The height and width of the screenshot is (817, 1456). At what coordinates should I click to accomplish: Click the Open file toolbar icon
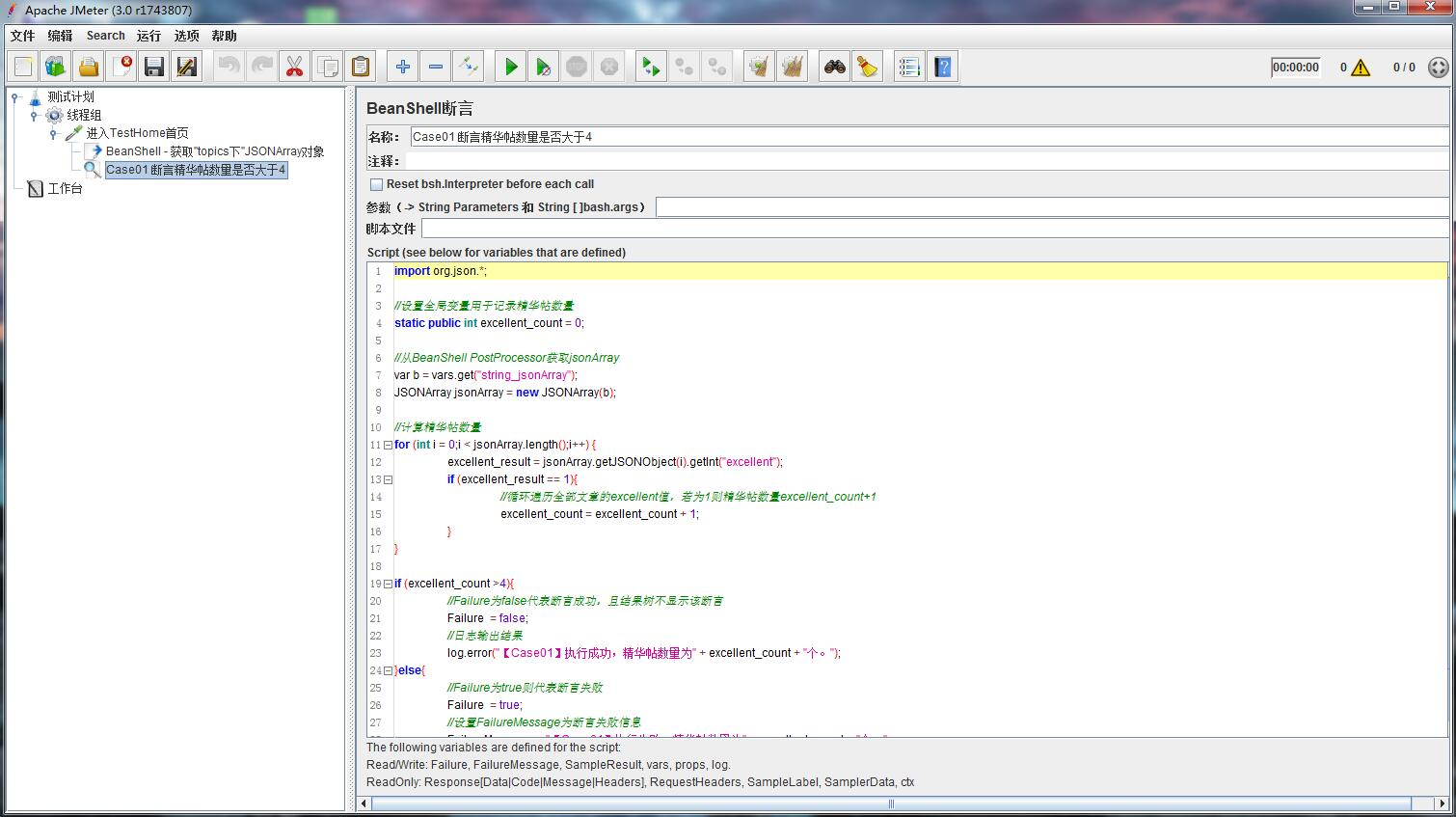click(89, 67)
